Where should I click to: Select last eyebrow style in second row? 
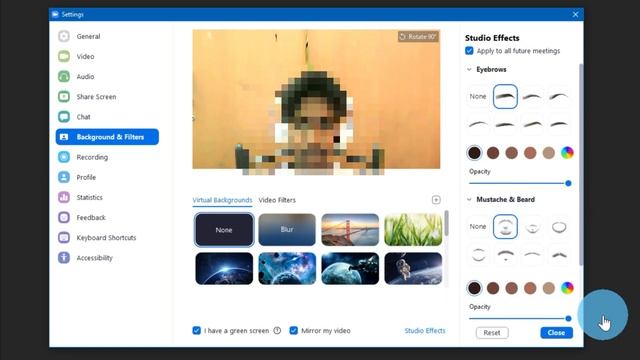coord(559,124)
